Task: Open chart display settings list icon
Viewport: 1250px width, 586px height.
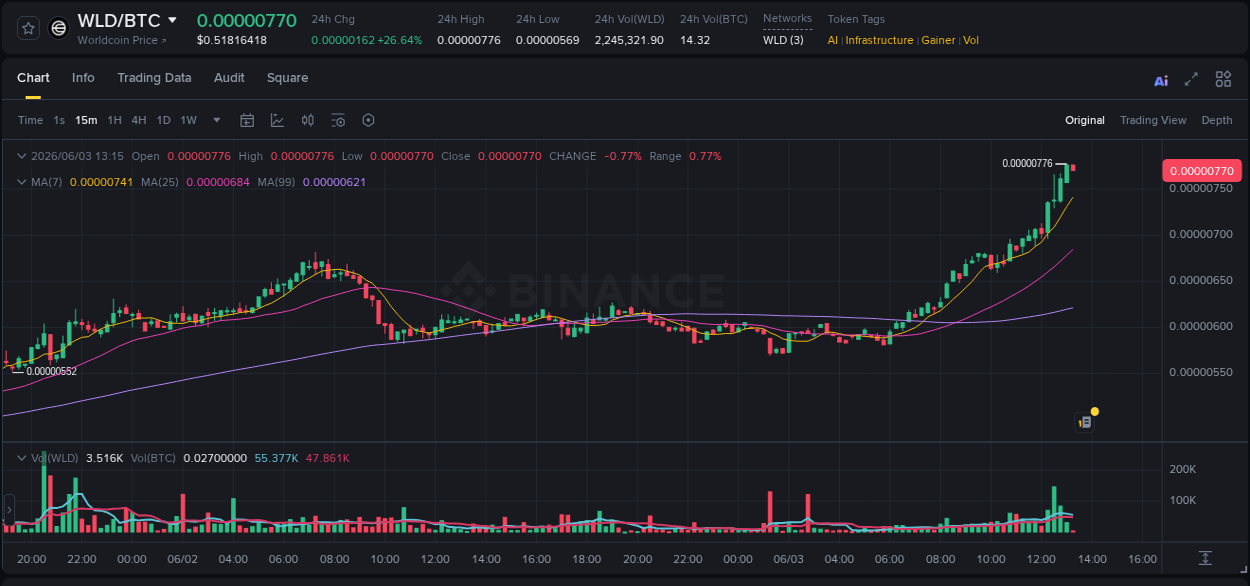Action: tap(338, 120)
